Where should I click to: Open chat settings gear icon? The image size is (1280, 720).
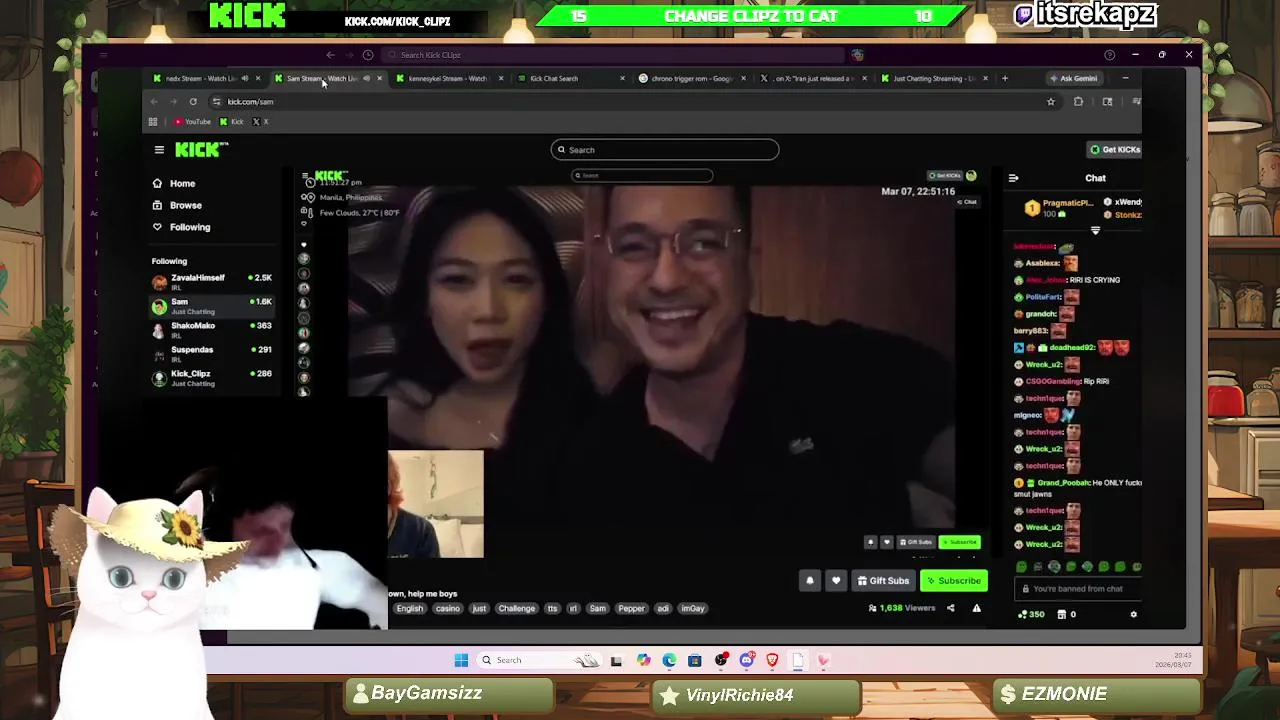tap(1133, 614)
